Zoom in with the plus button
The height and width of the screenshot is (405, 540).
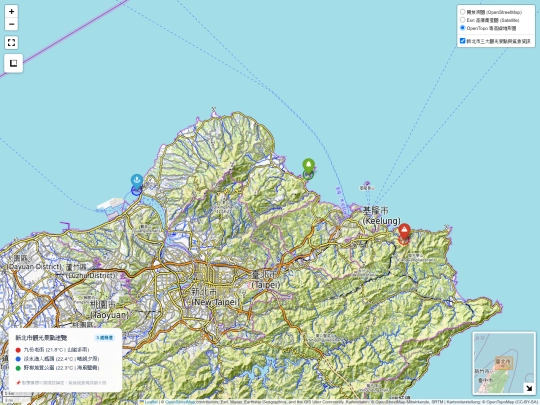11,11
